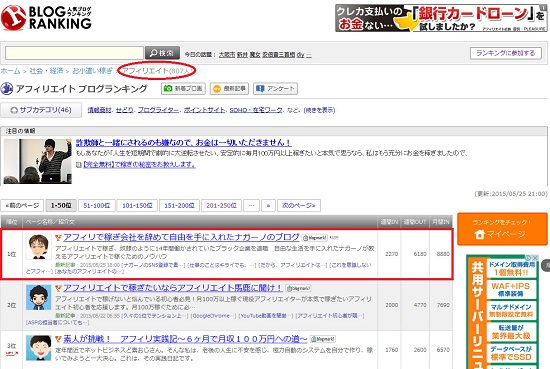
Task: Open the featured headline link in 注目の情報
Action: tap(184, 143)
